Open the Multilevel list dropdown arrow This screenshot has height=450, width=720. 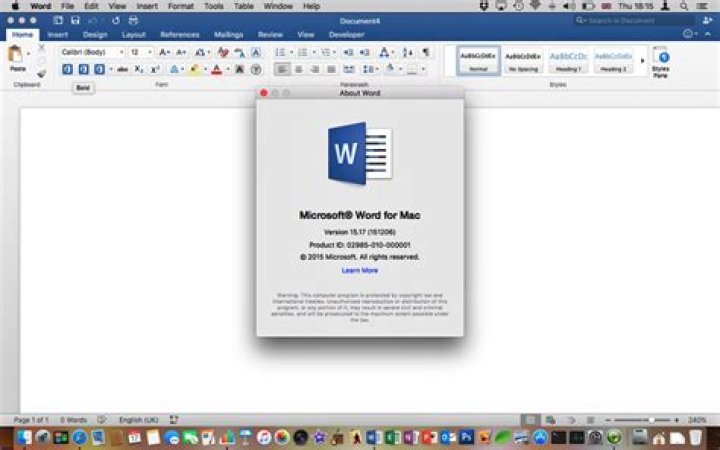pos(335,52)
